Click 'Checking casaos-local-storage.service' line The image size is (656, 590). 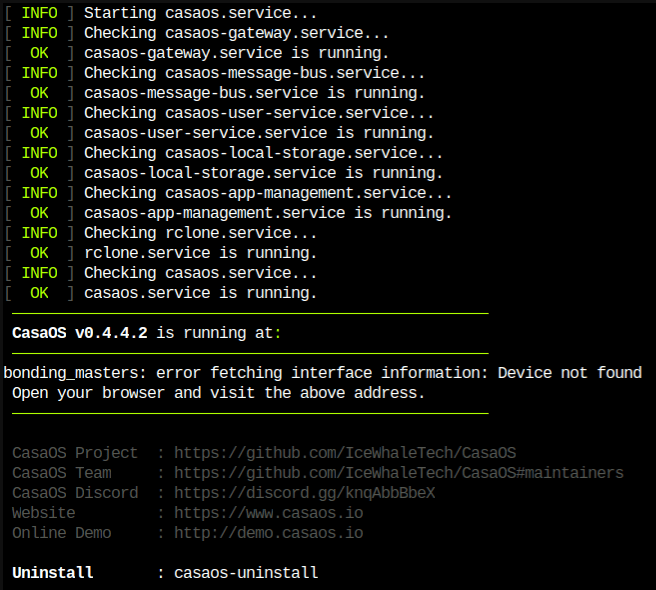pyautogui.click(x=263, y=153)
